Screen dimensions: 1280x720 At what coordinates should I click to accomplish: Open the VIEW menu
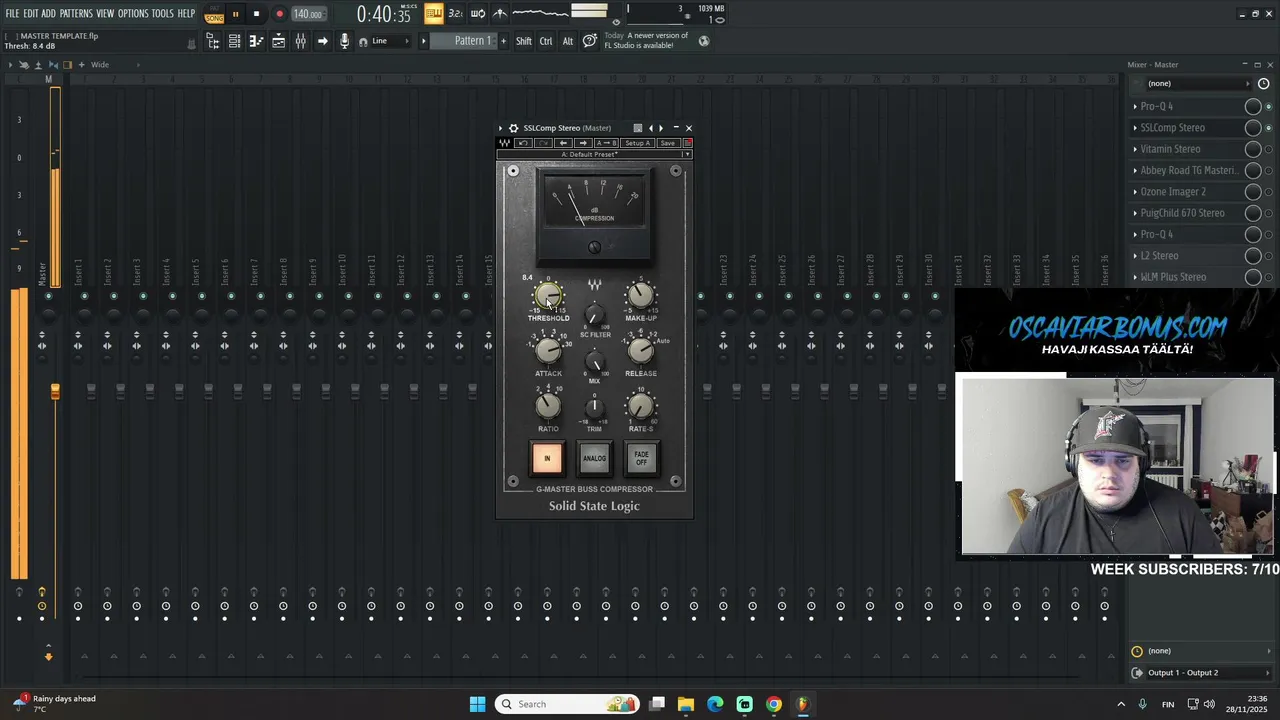tap(105, 14)
